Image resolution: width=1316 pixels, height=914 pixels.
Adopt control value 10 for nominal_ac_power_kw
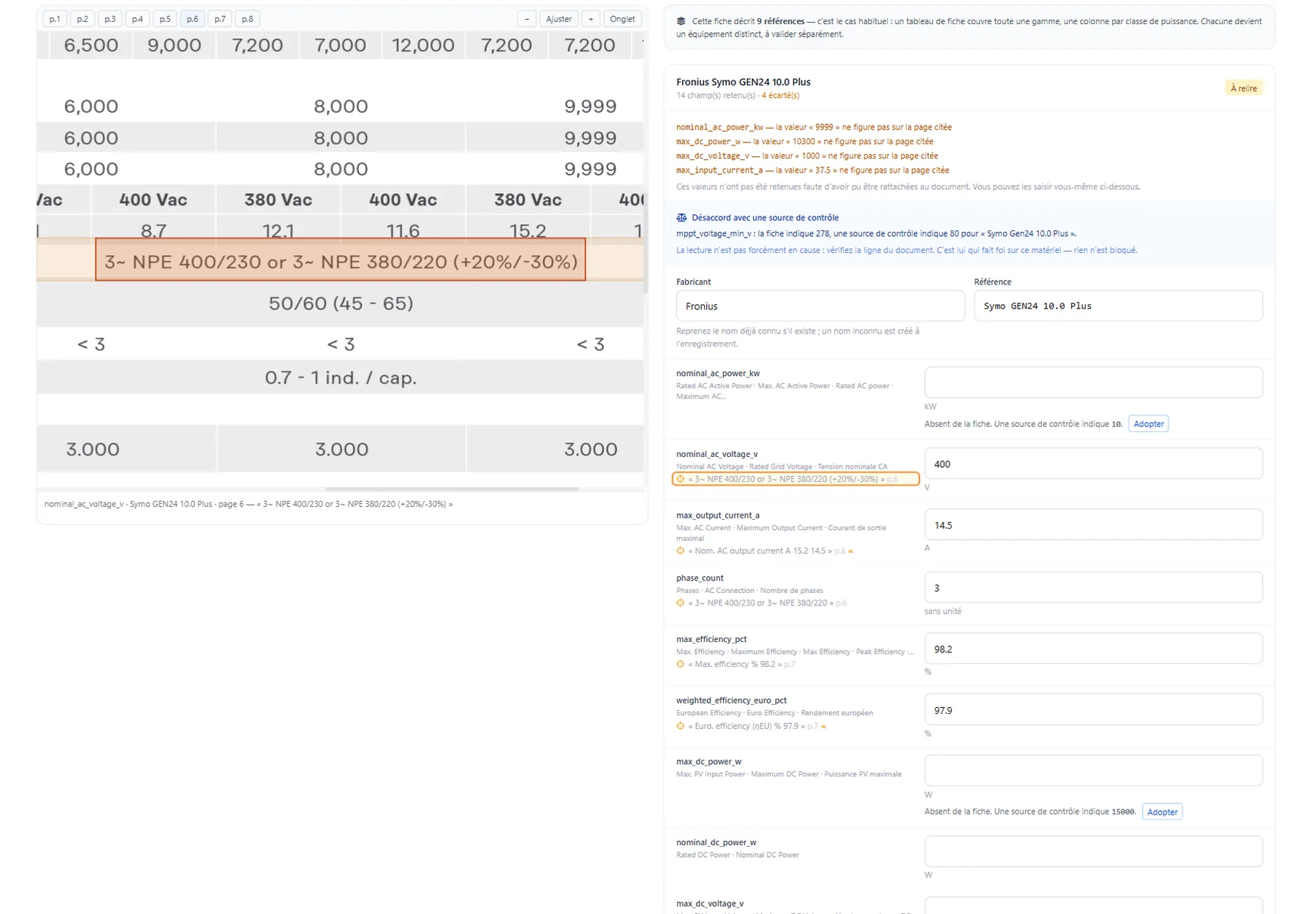click(x=1148, y=424)
